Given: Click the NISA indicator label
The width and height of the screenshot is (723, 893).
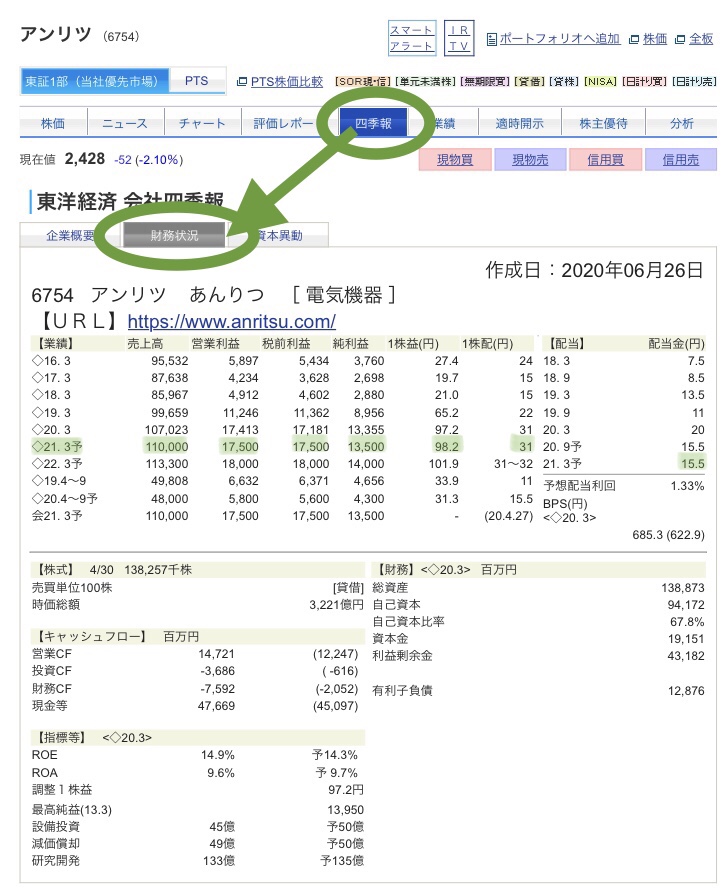Looking at the screenshot, I should pos(601,81).
